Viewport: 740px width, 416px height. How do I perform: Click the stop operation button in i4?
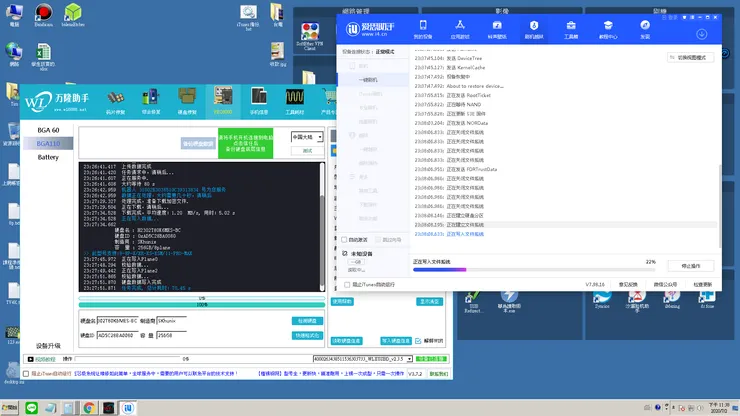coord(691,266)
